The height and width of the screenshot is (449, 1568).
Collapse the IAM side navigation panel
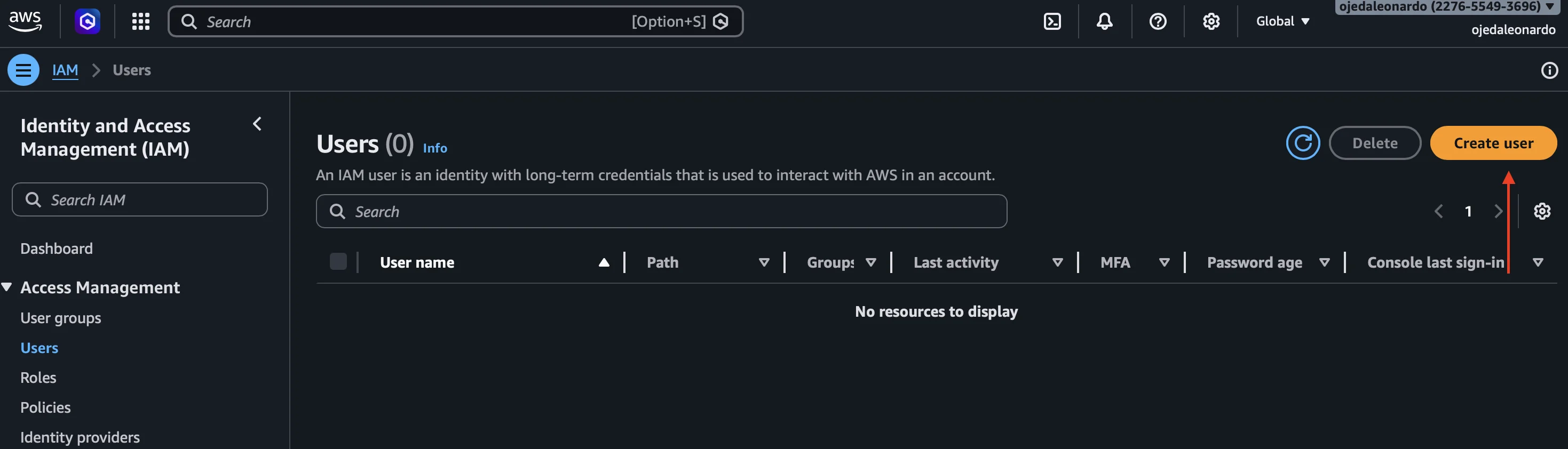257,124
